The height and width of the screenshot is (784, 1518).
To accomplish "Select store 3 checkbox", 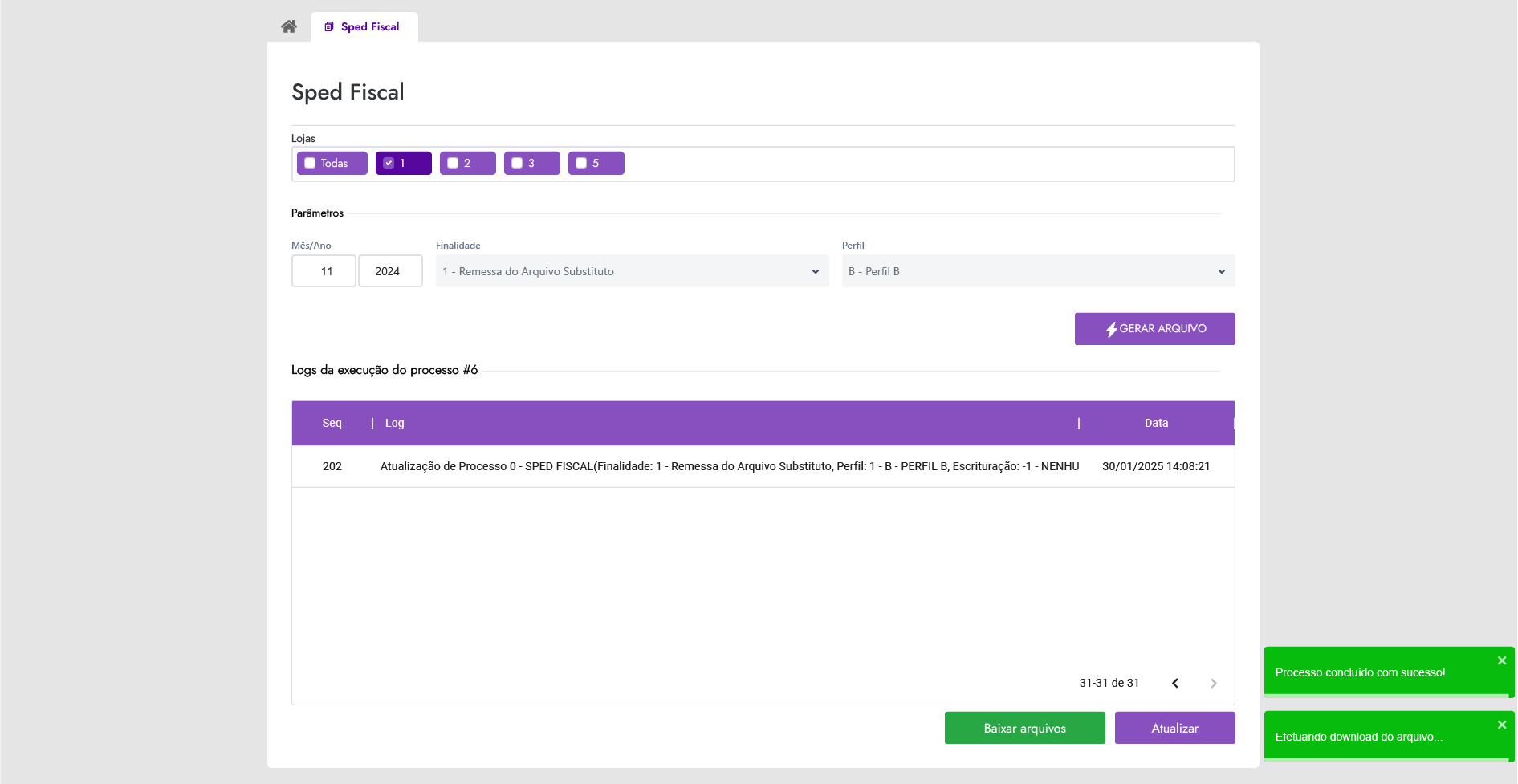I will click(517, 163).
